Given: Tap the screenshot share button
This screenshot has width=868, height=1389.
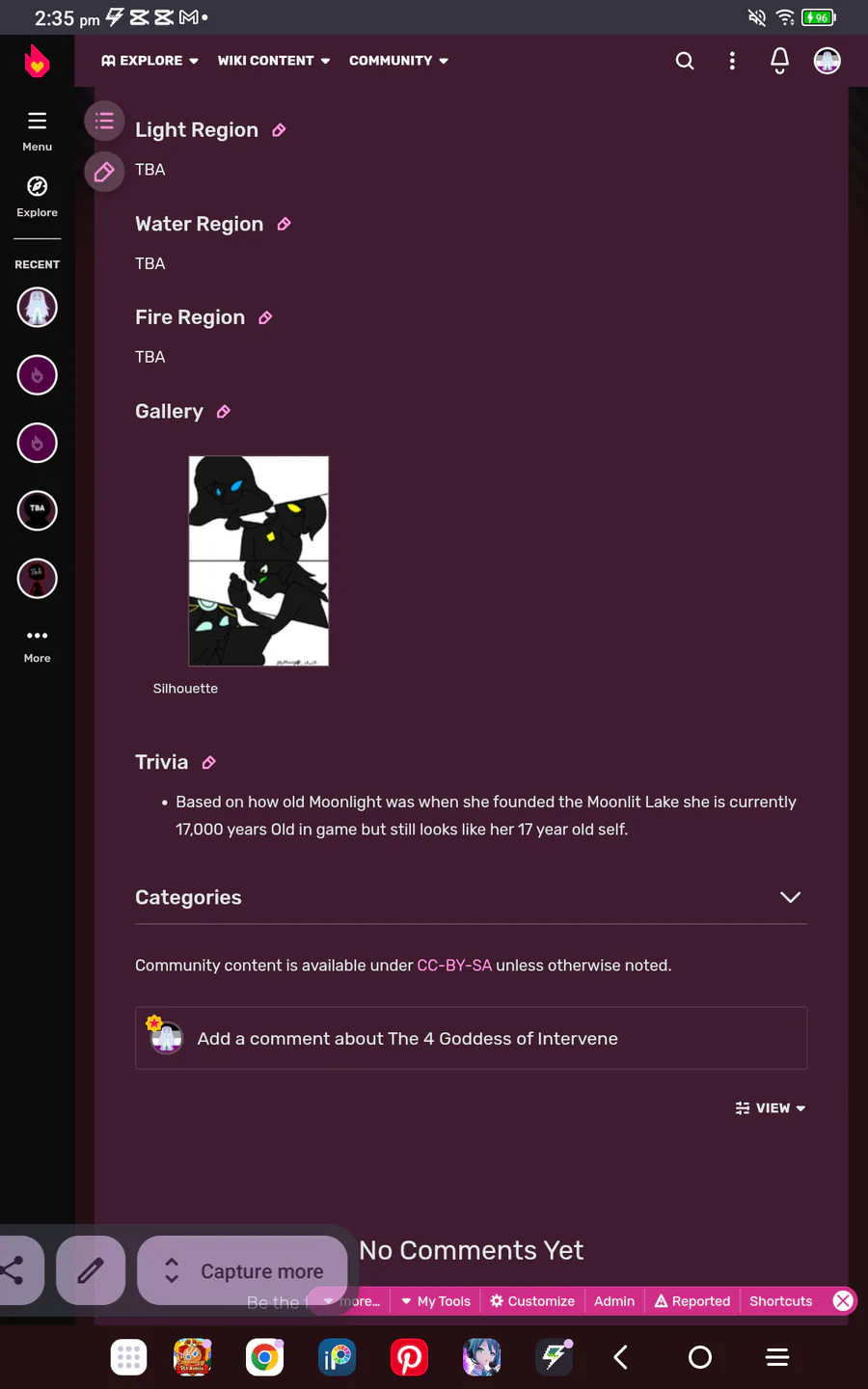Looking at the screenshot, I should [x=17, y=1270].
